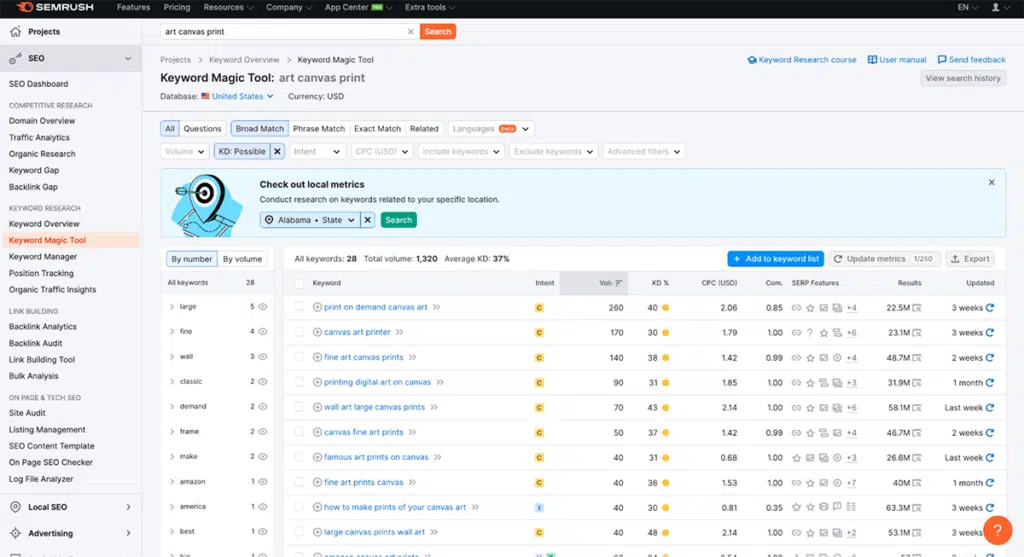
Task: Open the Alabama State location dropdown
Action: click(x=310, y=220)
